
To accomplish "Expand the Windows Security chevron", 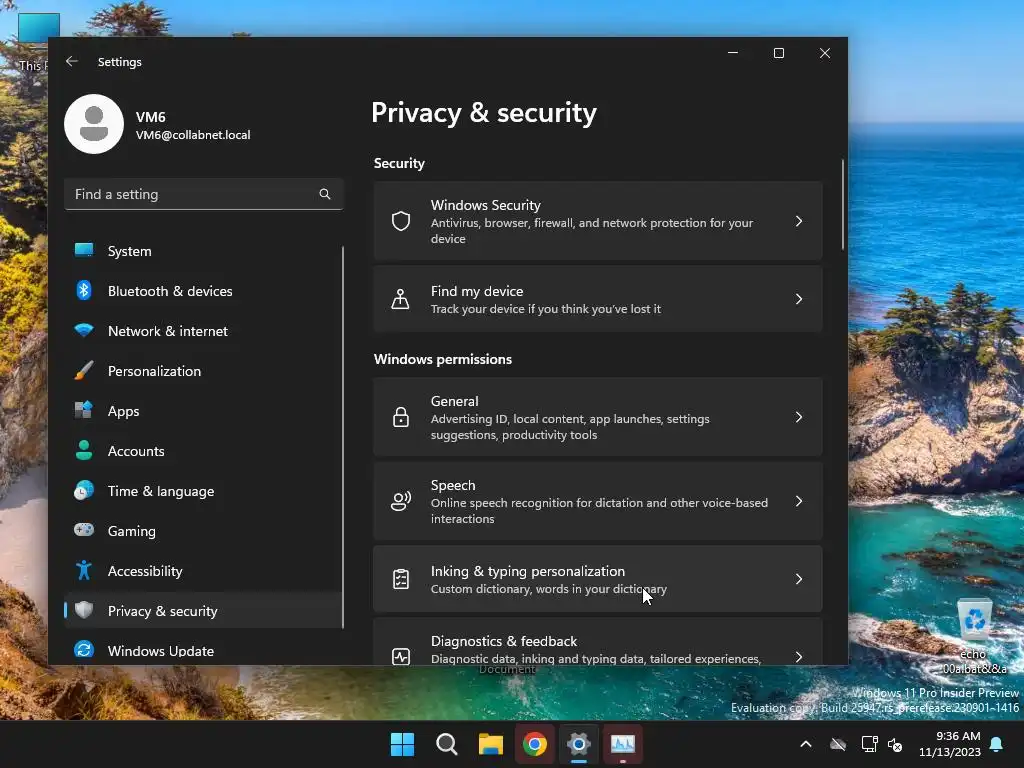I will (799, 221).
